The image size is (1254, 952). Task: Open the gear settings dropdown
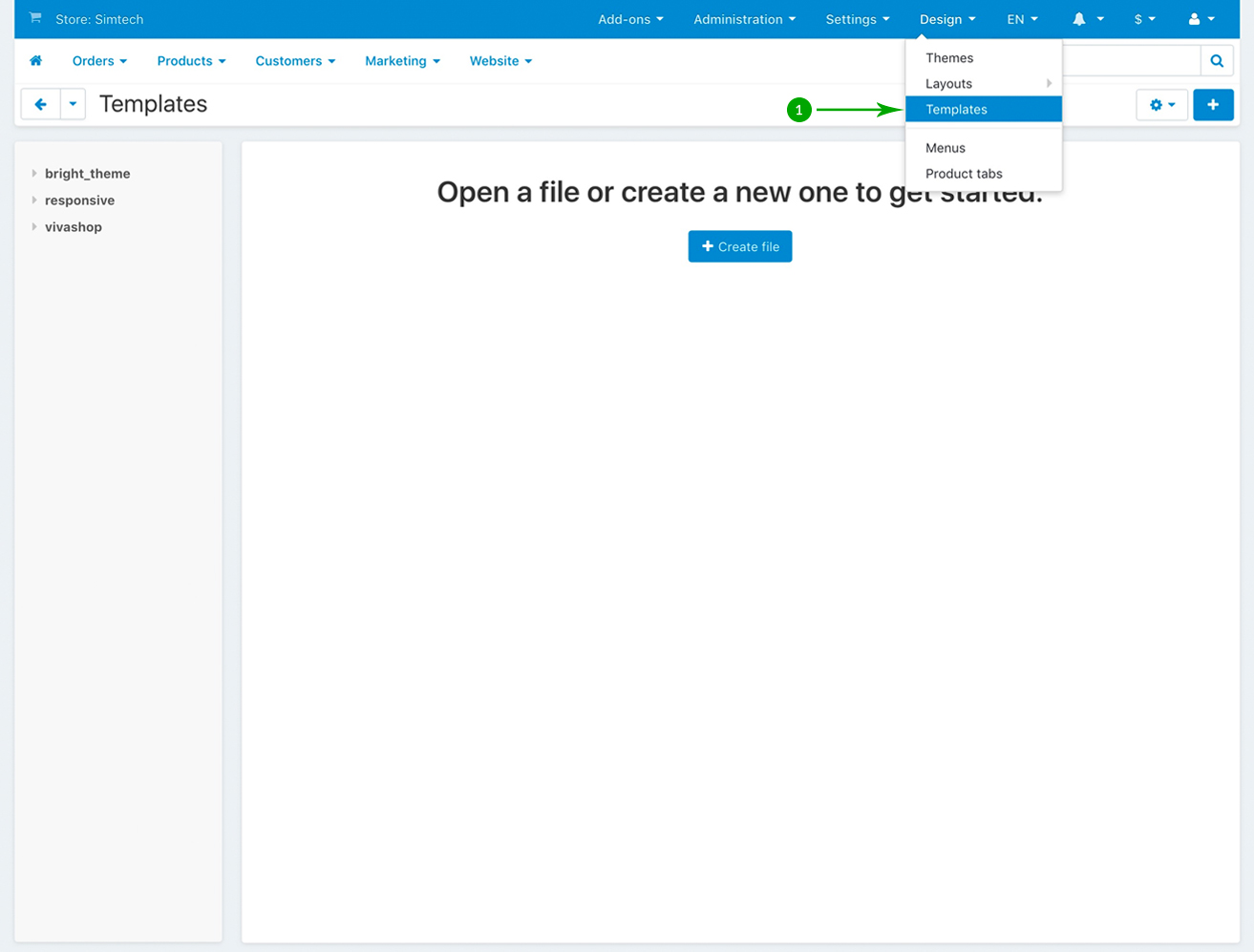[1161, 105]
